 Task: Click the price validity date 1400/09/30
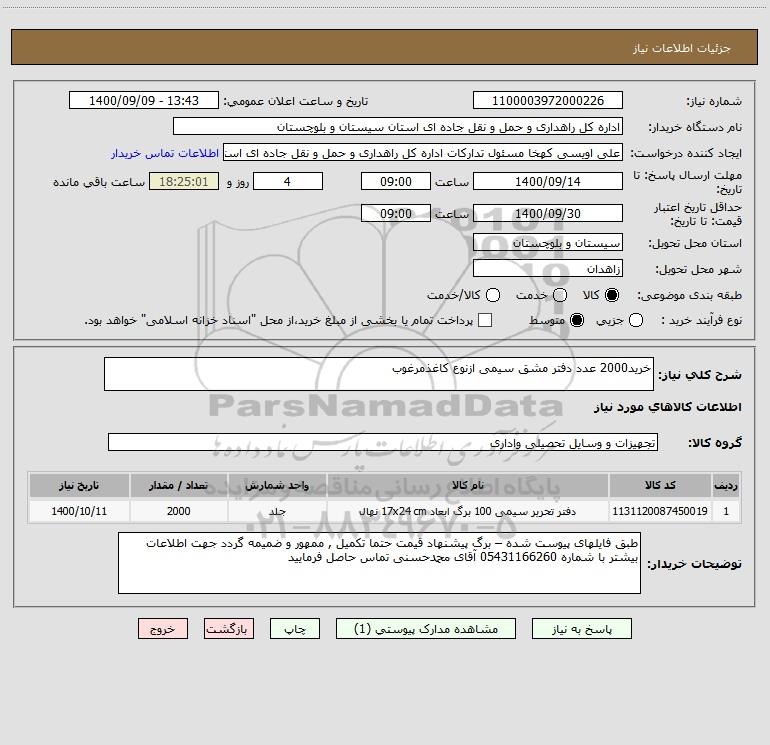[548, 213]
